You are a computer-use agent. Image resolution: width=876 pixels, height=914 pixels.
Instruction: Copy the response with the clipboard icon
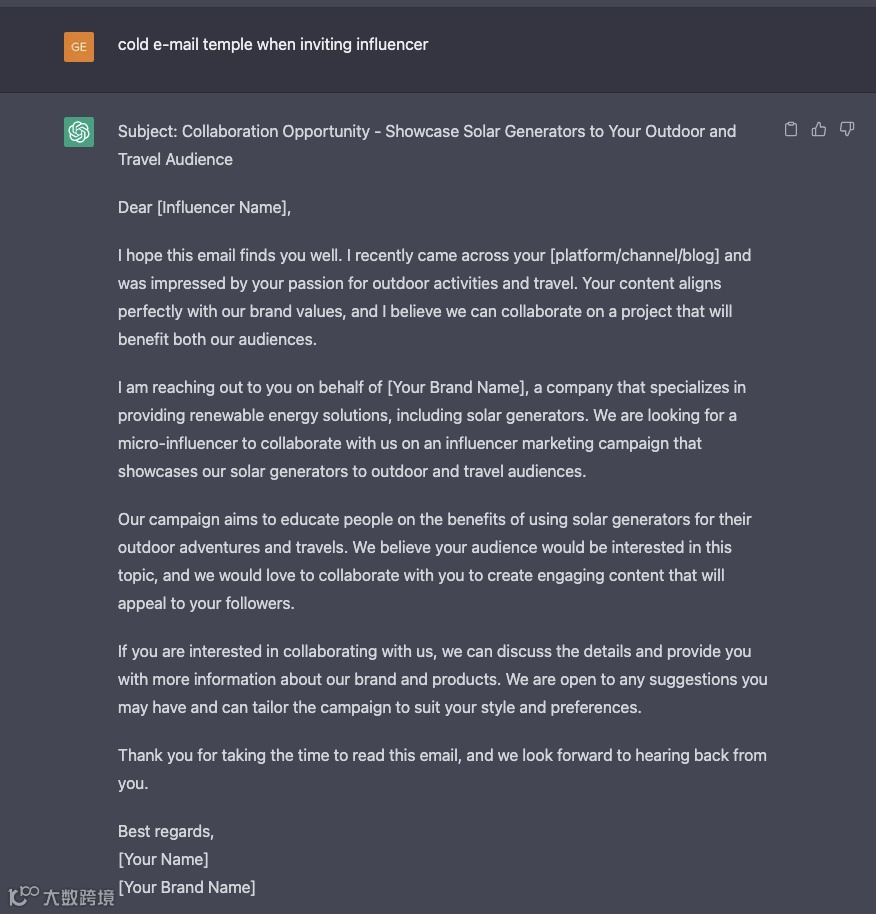click(791, 129)
